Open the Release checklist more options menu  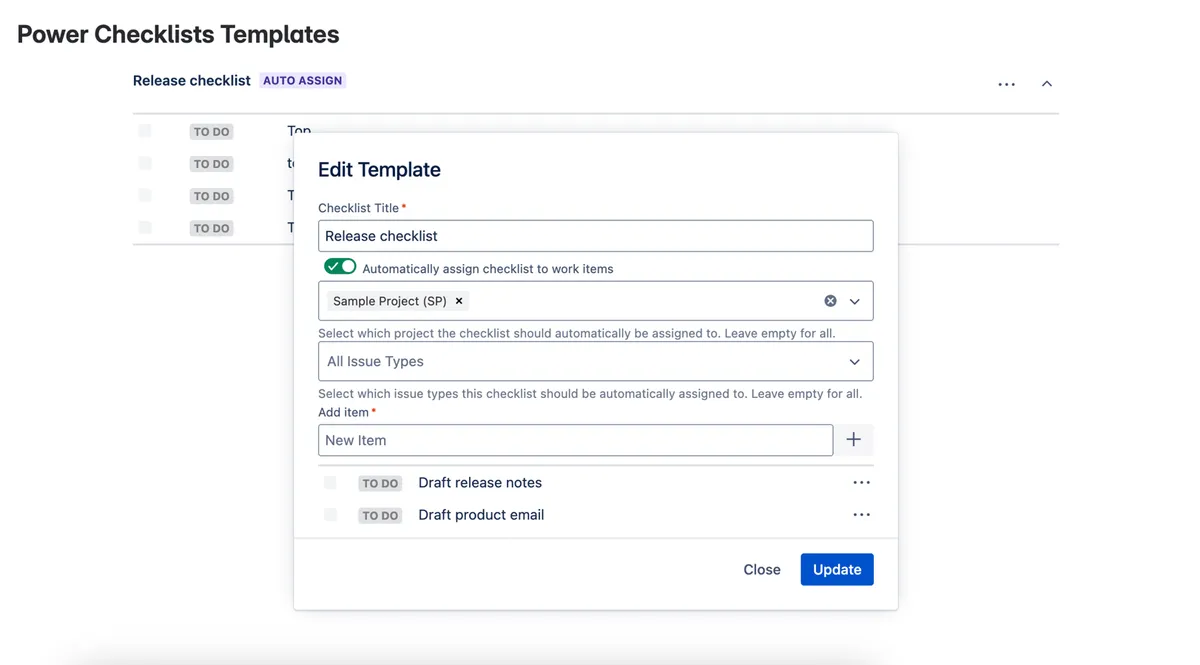pos(1006,85)
